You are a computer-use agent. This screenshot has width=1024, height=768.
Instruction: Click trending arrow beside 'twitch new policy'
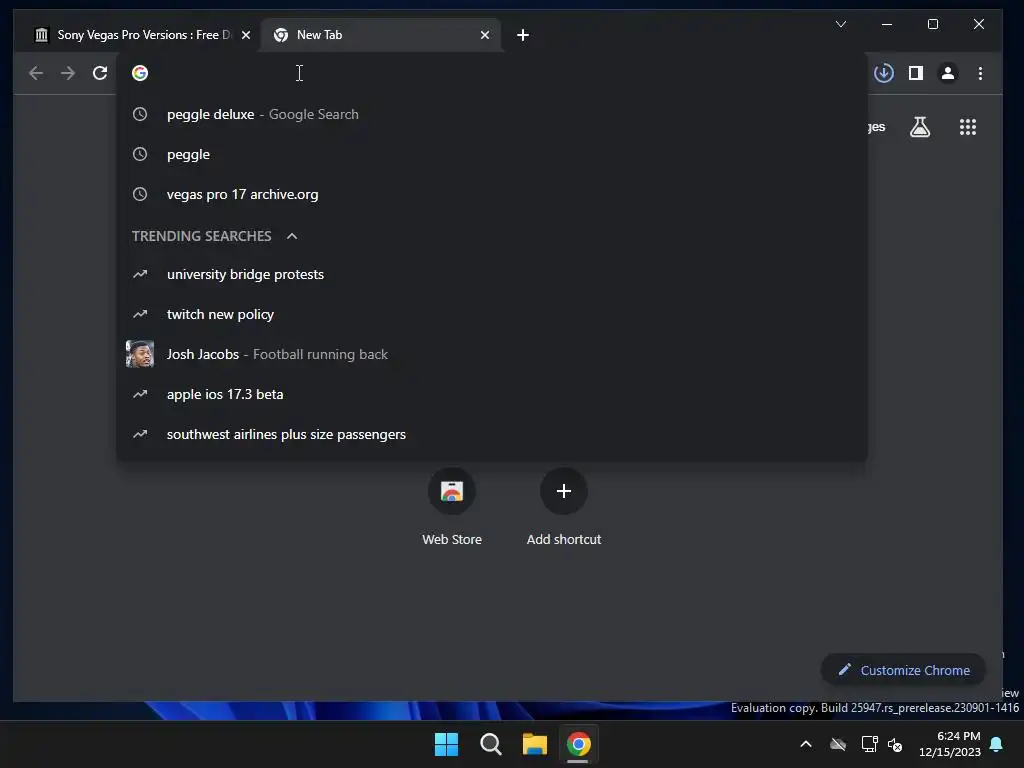[x=140, y=314]
